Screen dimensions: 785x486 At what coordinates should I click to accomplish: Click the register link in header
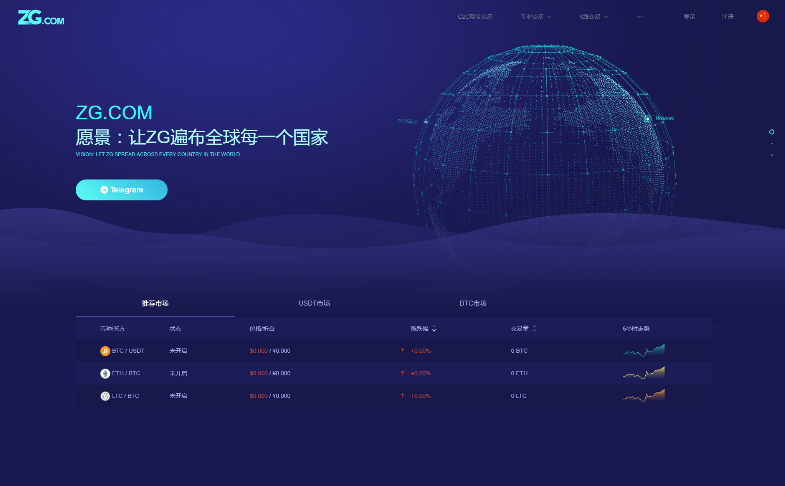coord(727,17)
